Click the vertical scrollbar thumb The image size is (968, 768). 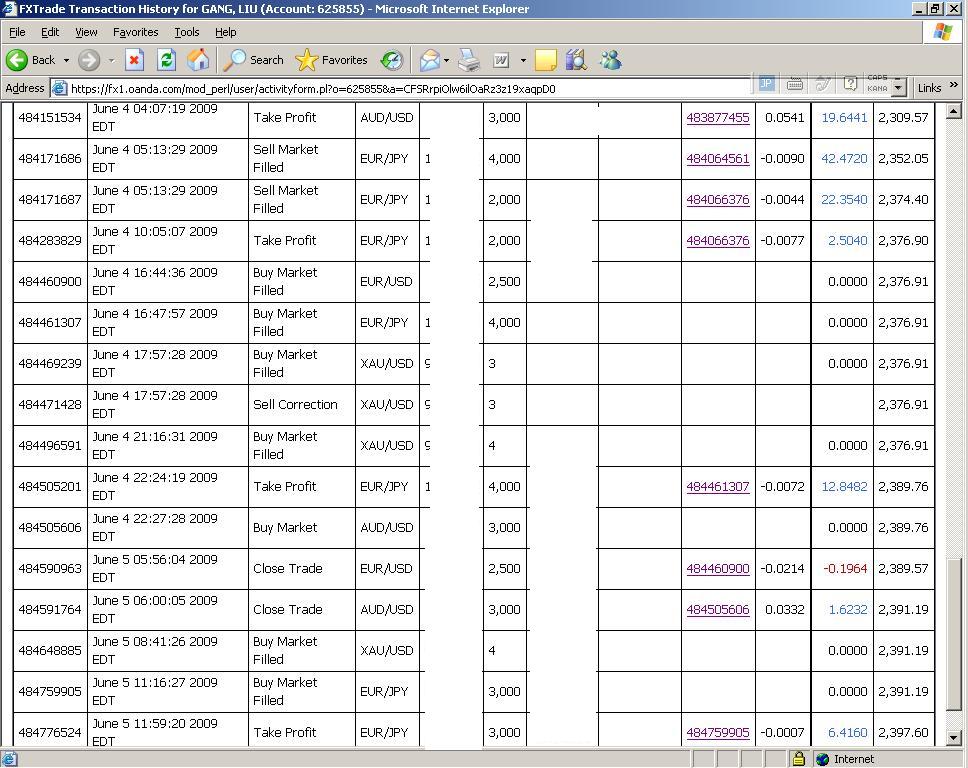coord(954,634)
